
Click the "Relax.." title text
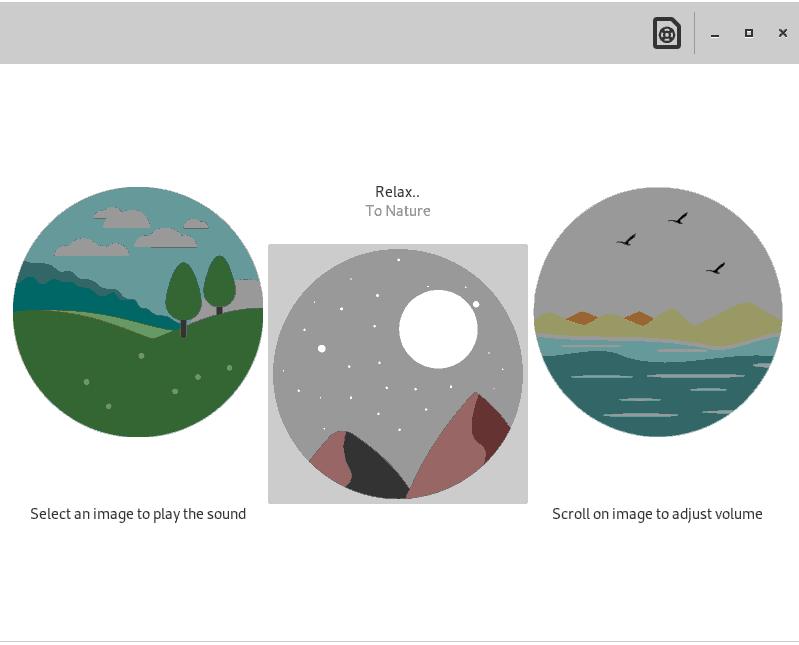(x=397, y=192)
